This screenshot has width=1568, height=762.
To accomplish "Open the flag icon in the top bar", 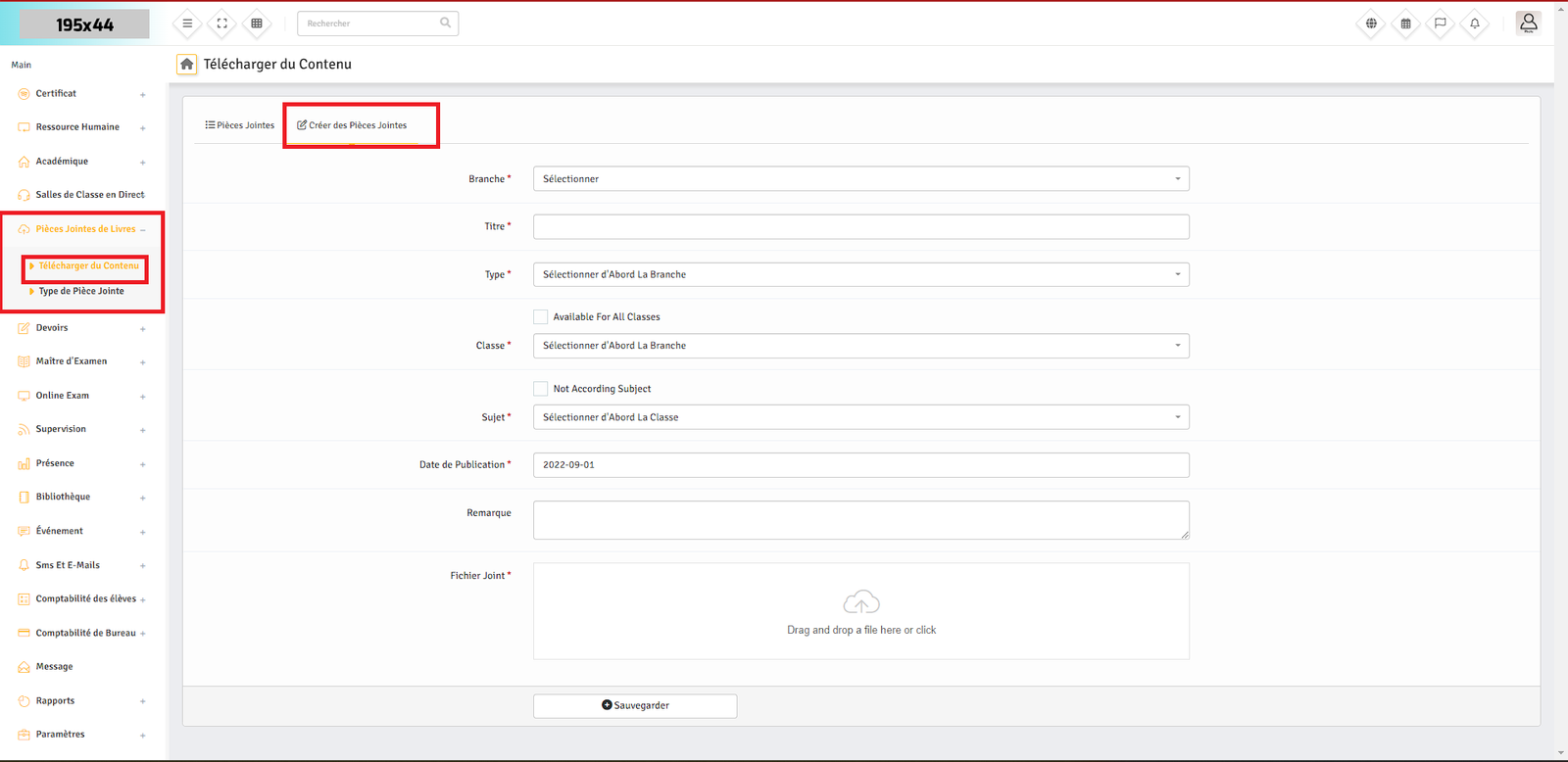I will (x=1440, y=24).
